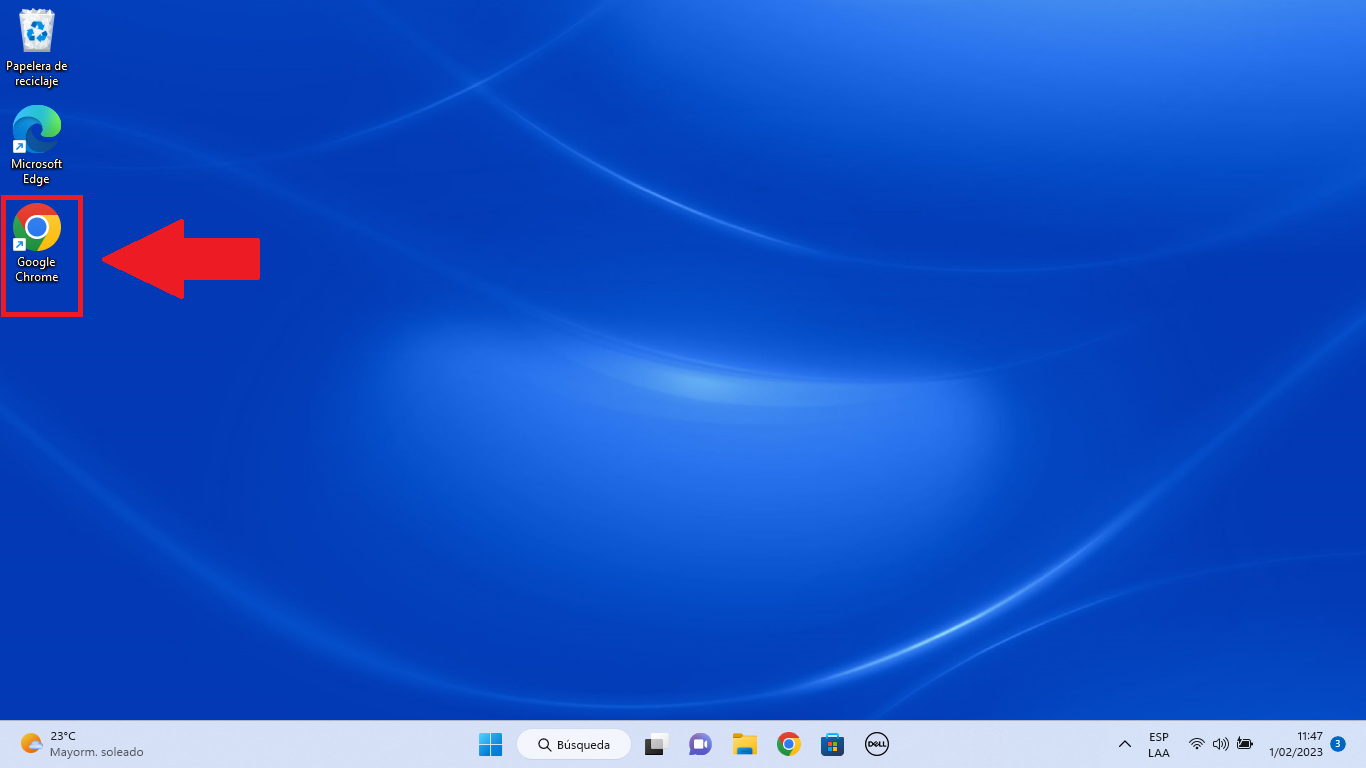Select the Microsoft Edge desktop shortcut

coord(37,144)
